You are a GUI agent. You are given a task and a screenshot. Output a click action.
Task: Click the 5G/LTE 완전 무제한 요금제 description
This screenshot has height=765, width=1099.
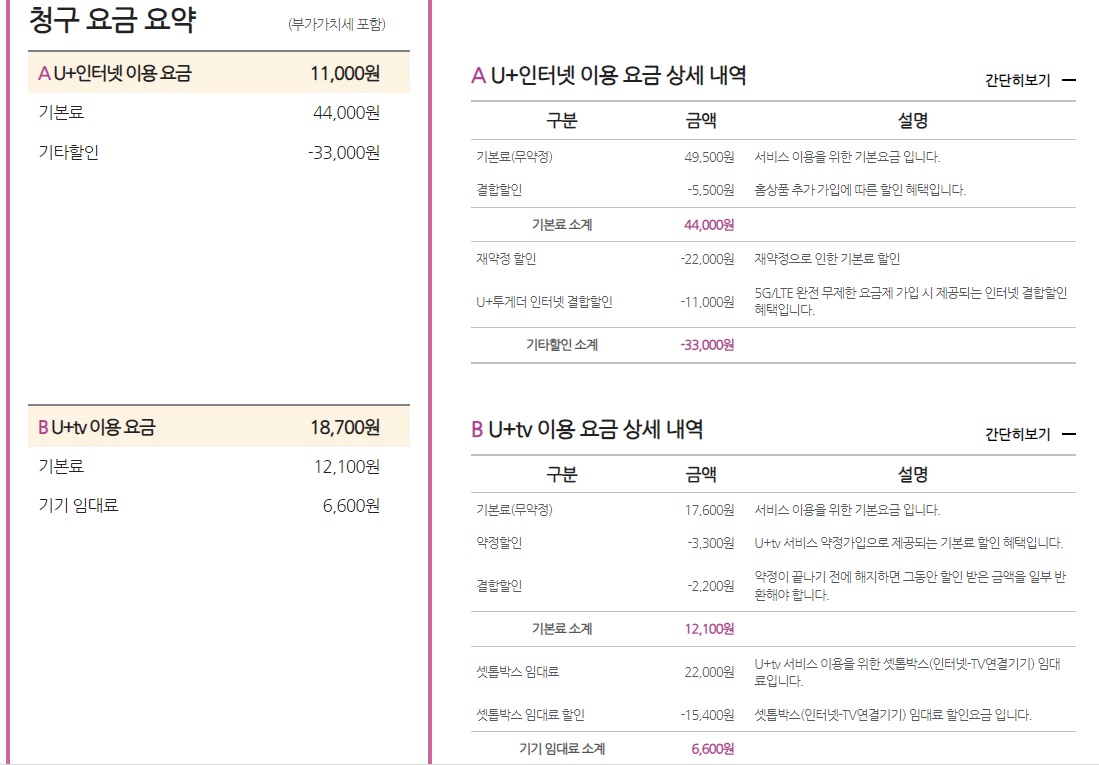pyautogui.click(x=910, y=302)
